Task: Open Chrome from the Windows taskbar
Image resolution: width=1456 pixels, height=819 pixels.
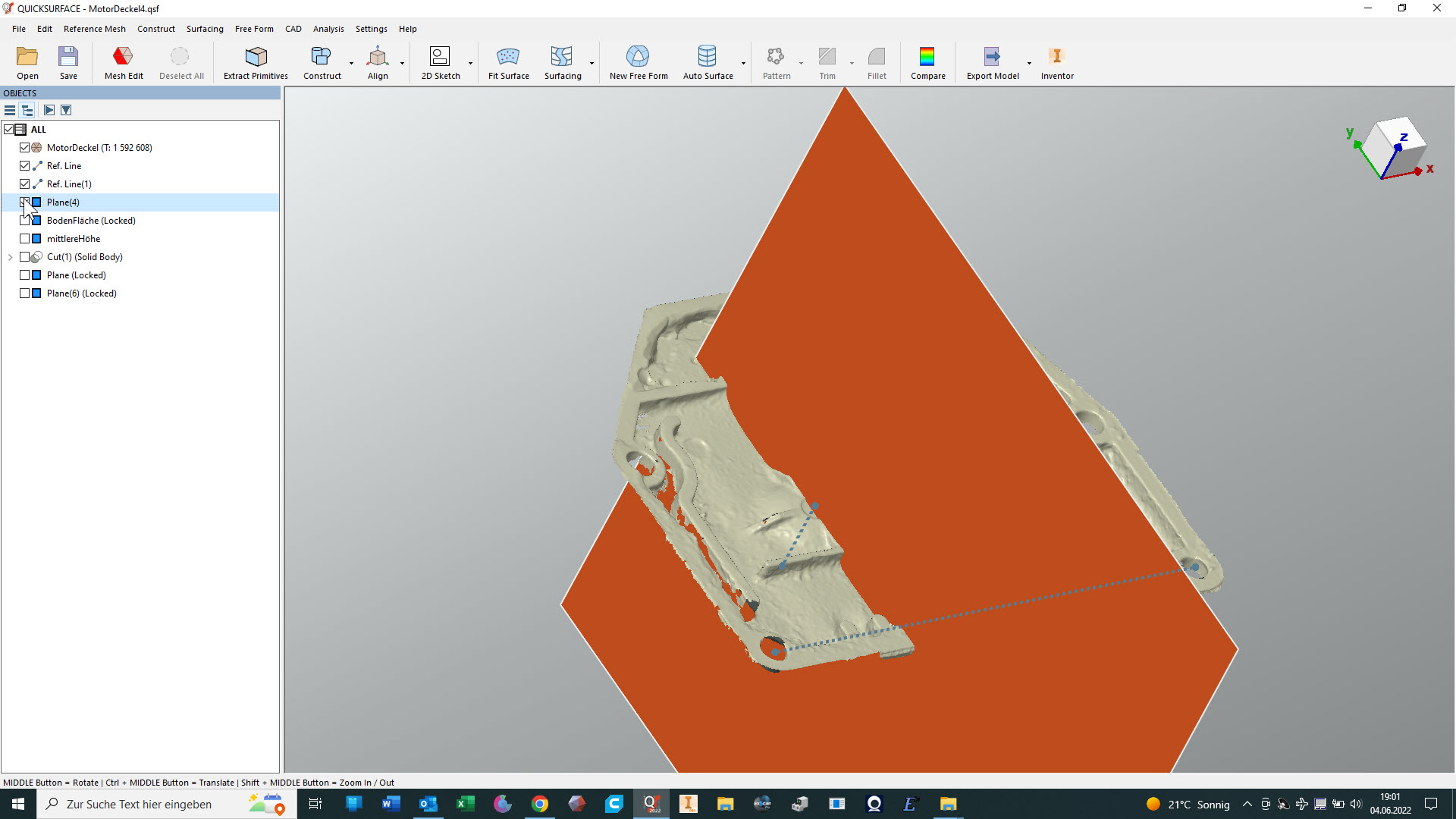Action: click(x=539, y=804)
